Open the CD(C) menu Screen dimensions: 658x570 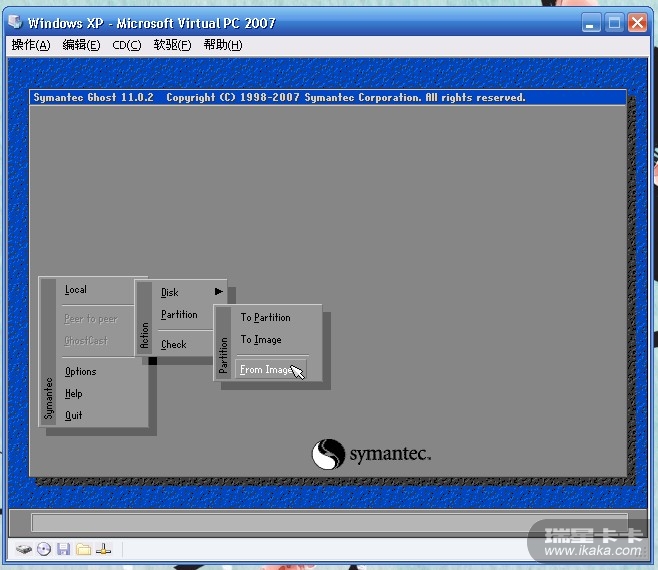[127, 45]
